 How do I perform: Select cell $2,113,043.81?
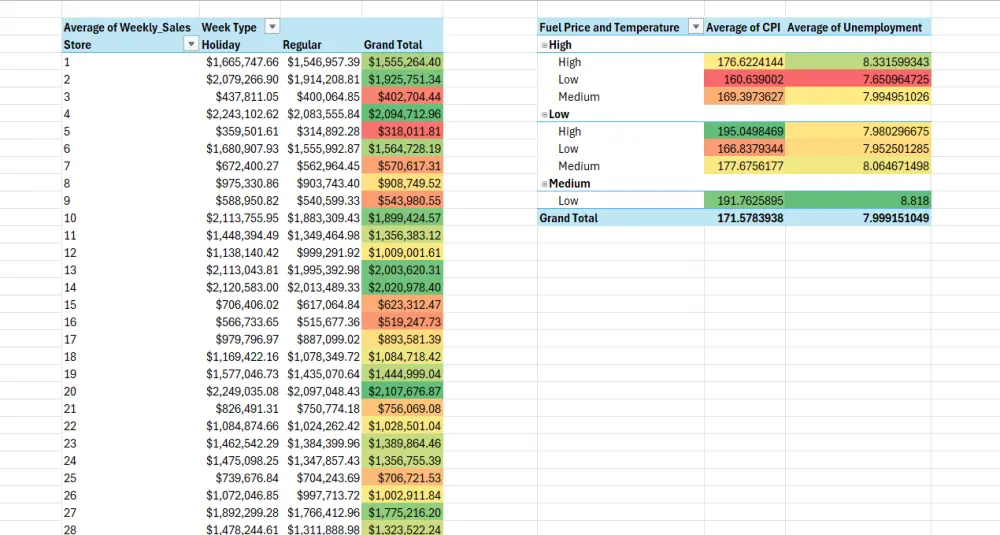pyautogui.click(x=241, y=270)
